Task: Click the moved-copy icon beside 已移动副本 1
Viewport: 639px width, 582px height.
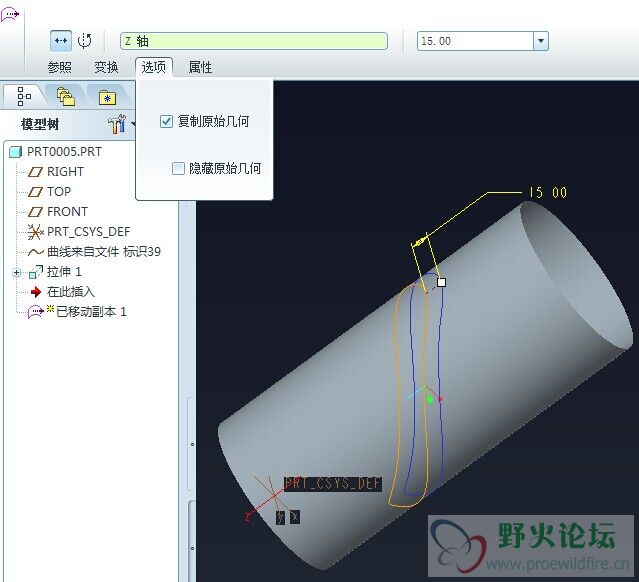Action: (36, 312)
